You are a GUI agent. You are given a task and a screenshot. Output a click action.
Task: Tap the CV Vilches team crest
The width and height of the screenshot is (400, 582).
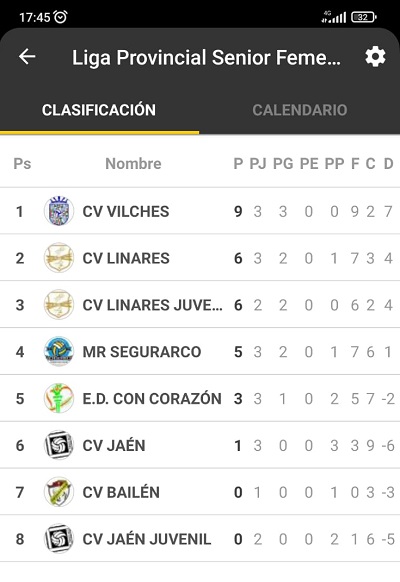(x=59, y=211)
